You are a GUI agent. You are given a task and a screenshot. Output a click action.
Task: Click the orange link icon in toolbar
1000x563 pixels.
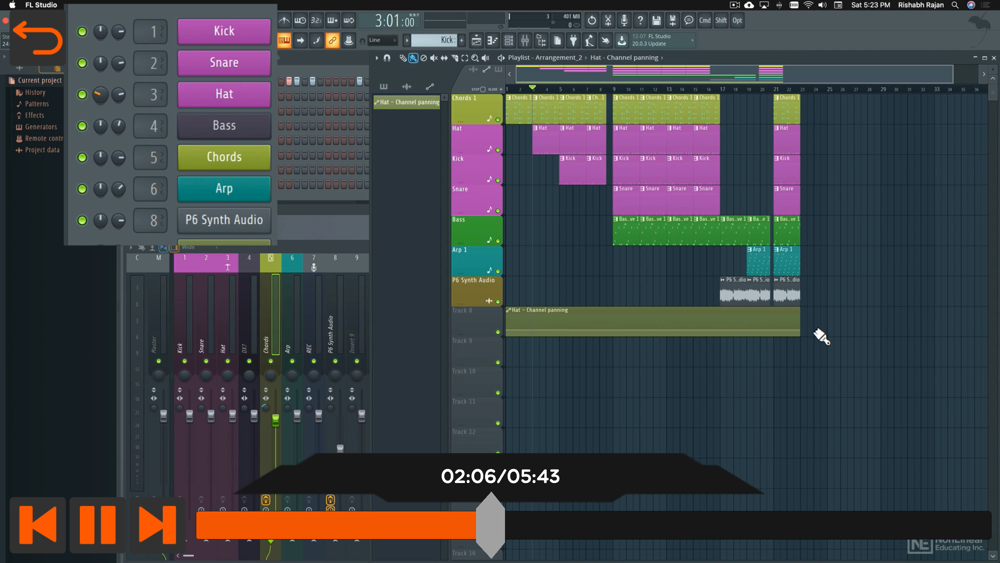[x=332, y=41]
